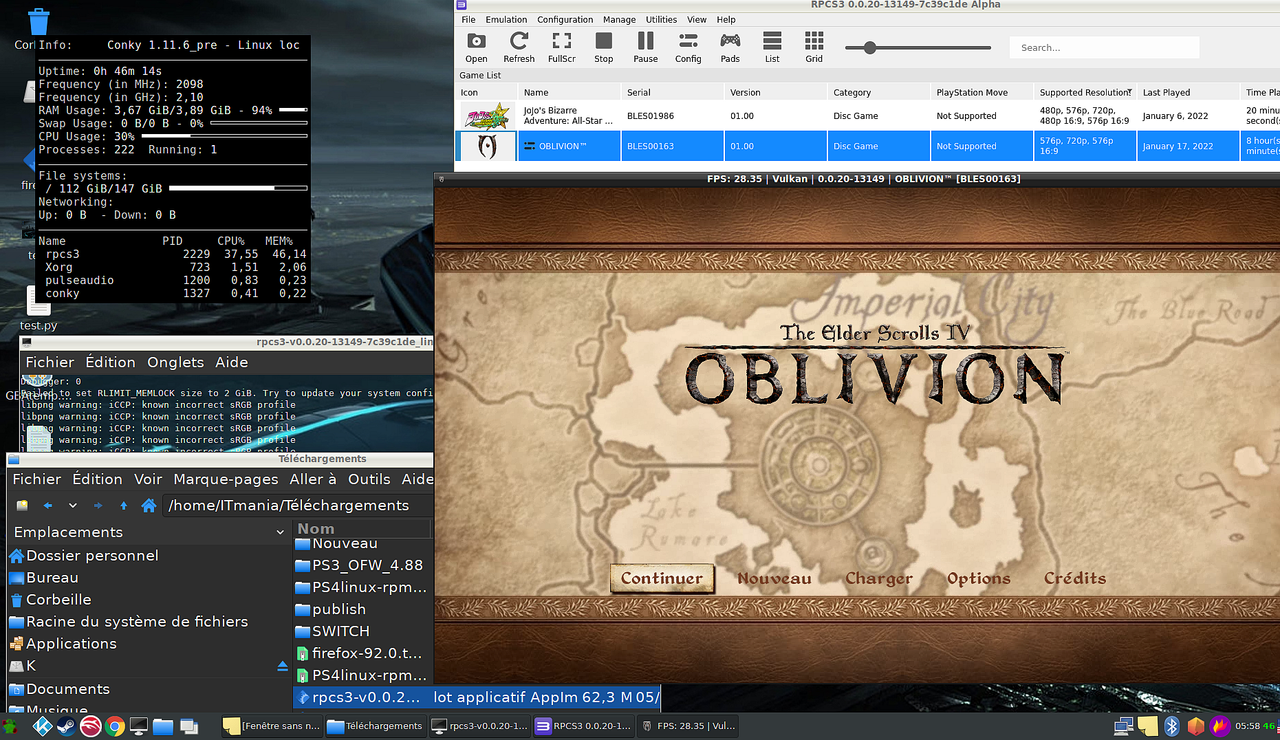This screenshot has width=1280, height=740.
Task: Click Continuer in the Oblivion menu
Action: coord(661,578)
